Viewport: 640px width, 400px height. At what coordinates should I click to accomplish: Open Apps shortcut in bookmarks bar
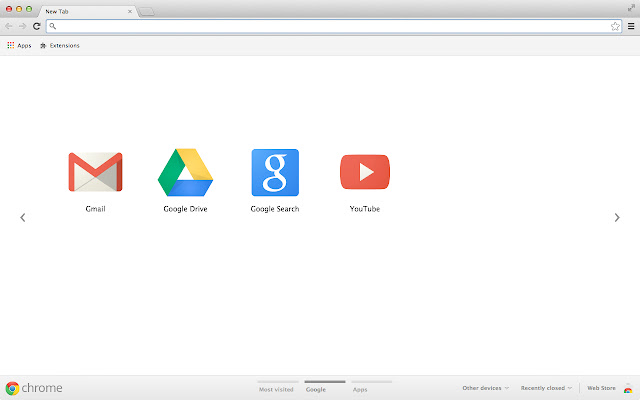[x=19, y=45]
